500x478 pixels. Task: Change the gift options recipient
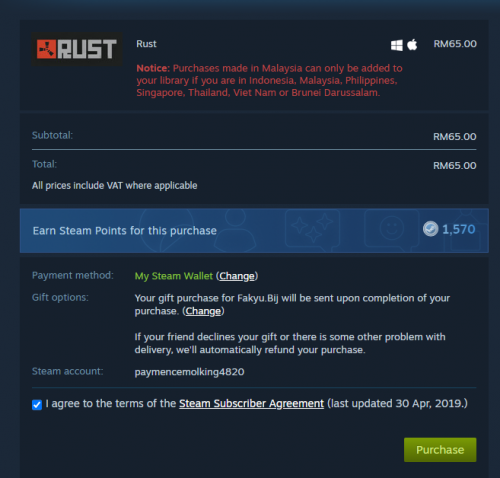pyautogui.click(x=203, y=311)
